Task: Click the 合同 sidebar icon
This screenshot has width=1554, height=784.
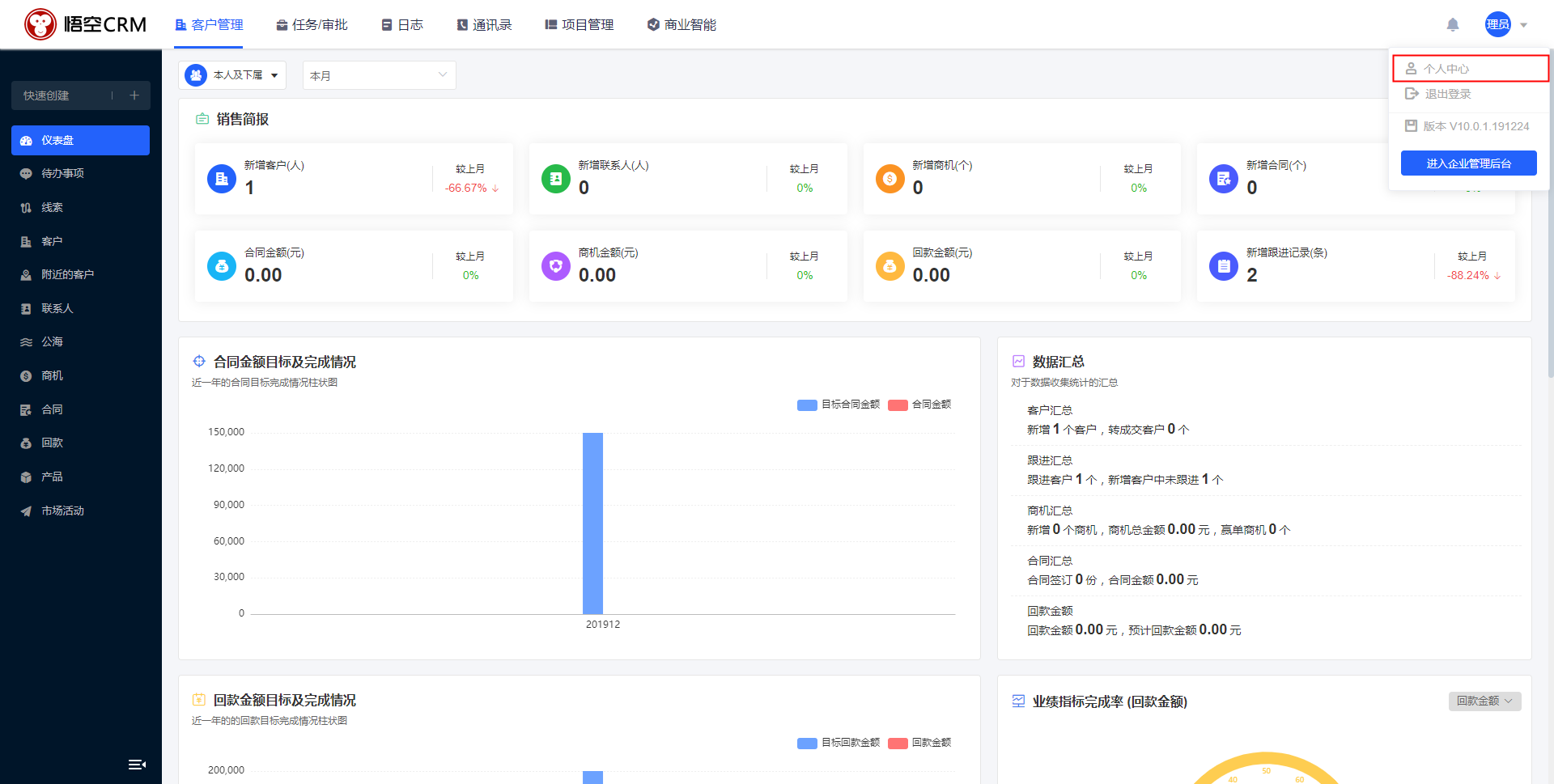Action: tap(26, 410)
